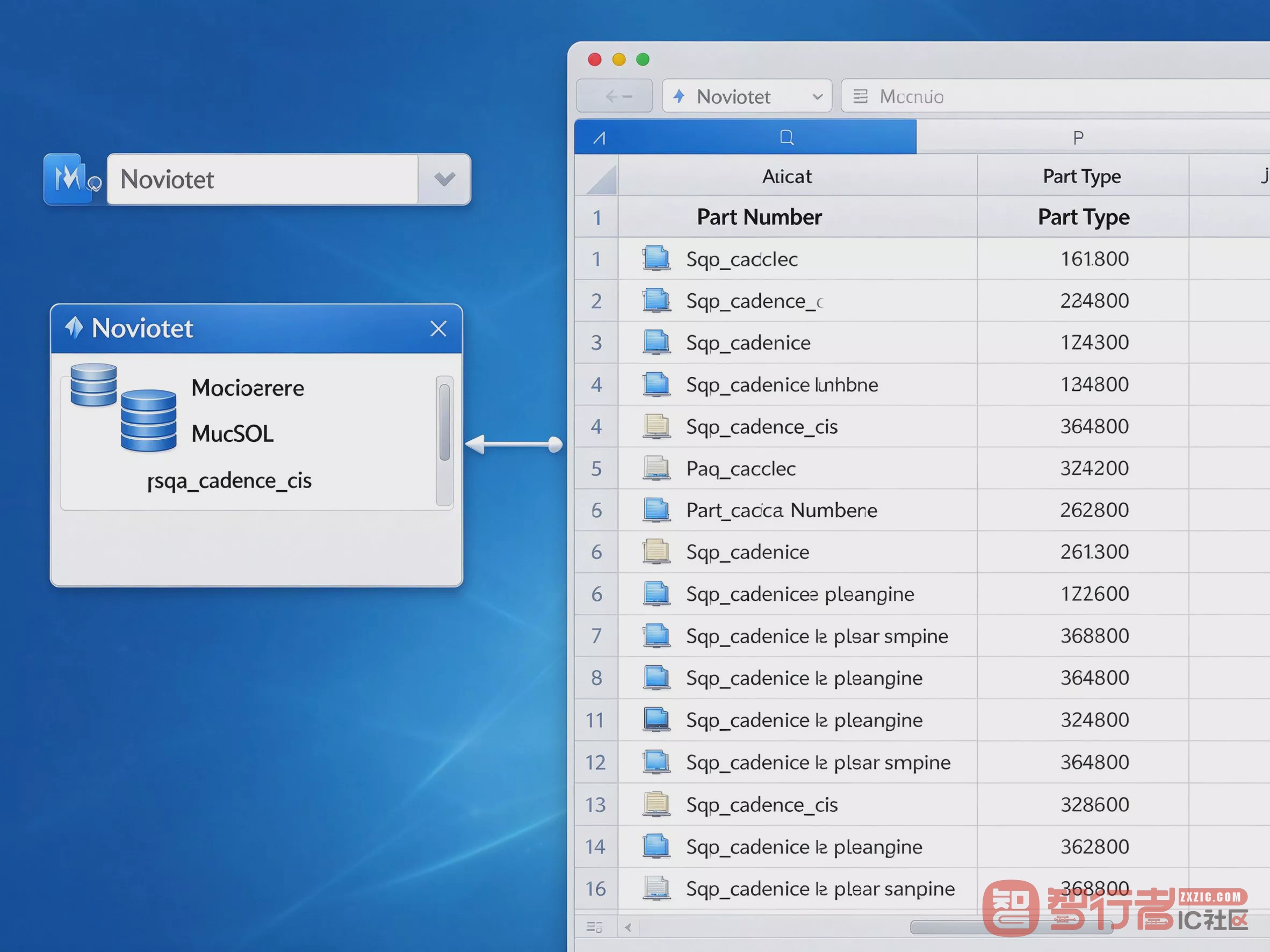Screen dimensions: 1270x952
Task: Click the horizontal scrollbar left arrow
Action: 628,927
